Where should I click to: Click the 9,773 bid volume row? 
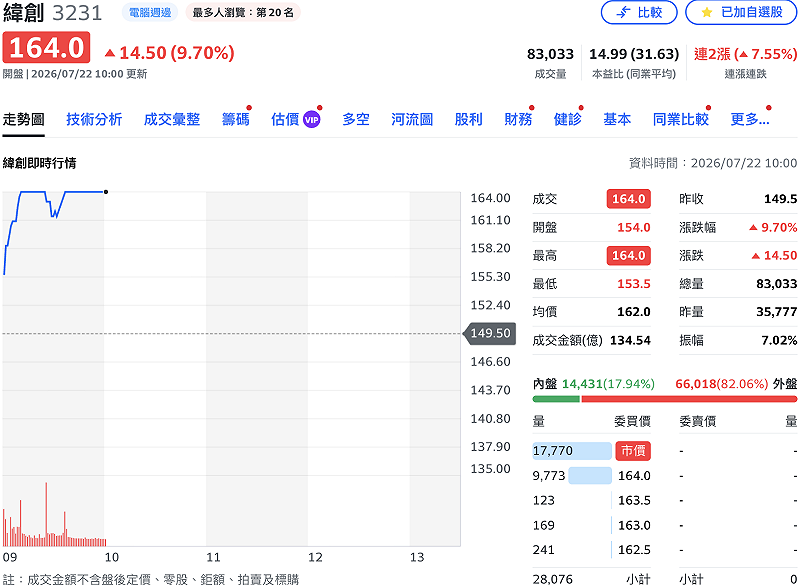(591, 476)
